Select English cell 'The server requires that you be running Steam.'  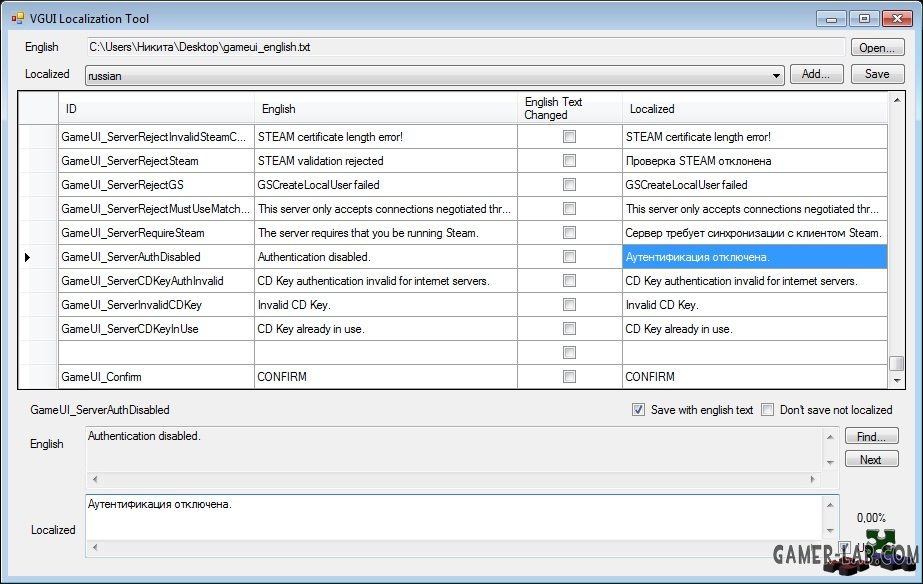tap(386, 233)
